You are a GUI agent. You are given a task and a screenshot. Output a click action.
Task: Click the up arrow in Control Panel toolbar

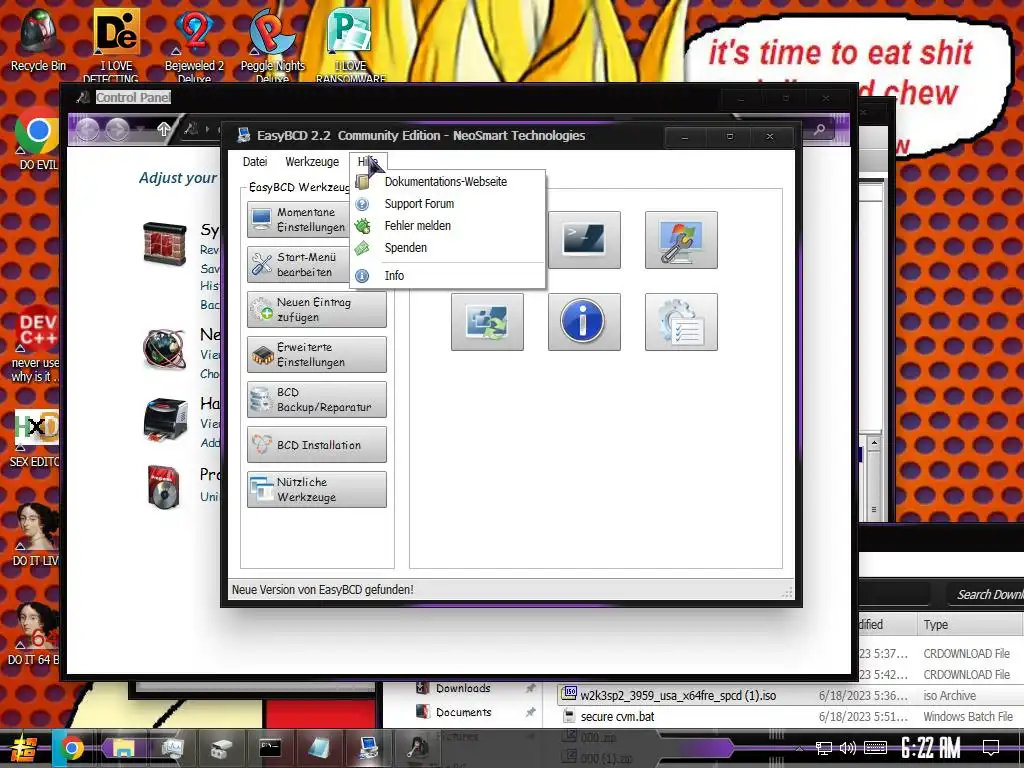[x=163, y=129]
